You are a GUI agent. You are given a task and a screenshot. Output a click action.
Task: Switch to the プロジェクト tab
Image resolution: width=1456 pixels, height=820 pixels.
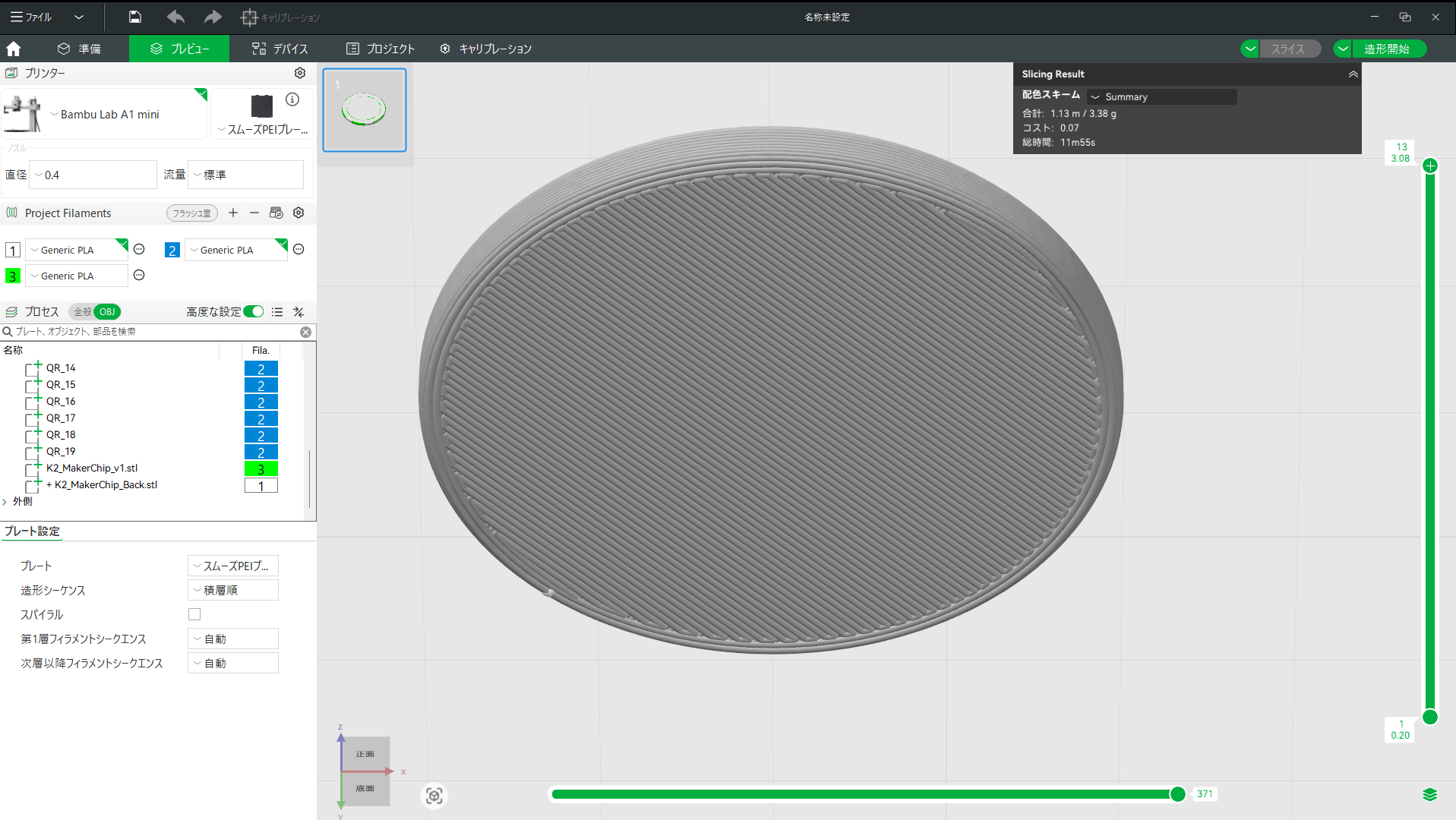coord(381,49)
